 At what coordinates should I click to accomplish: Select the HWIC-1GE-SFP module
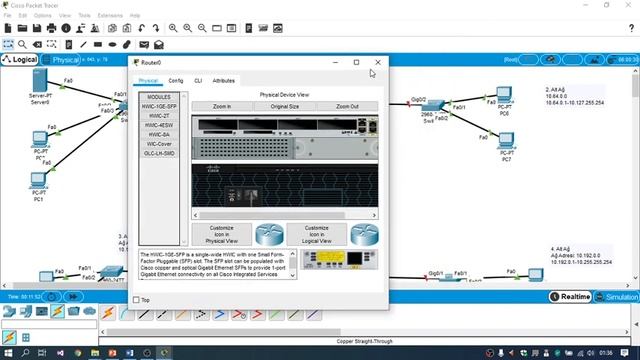tap(159, 106)
